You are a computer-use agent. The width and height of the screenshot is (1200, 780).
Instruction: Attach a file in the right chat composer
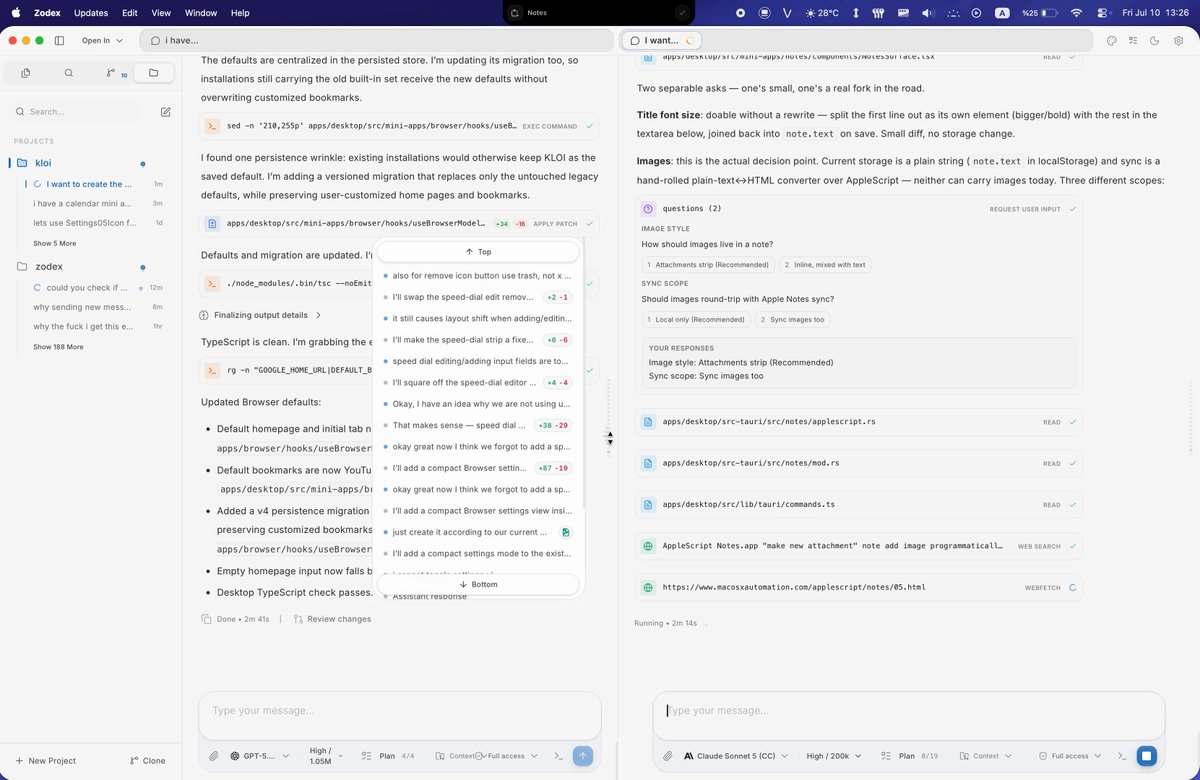[669, 756]
